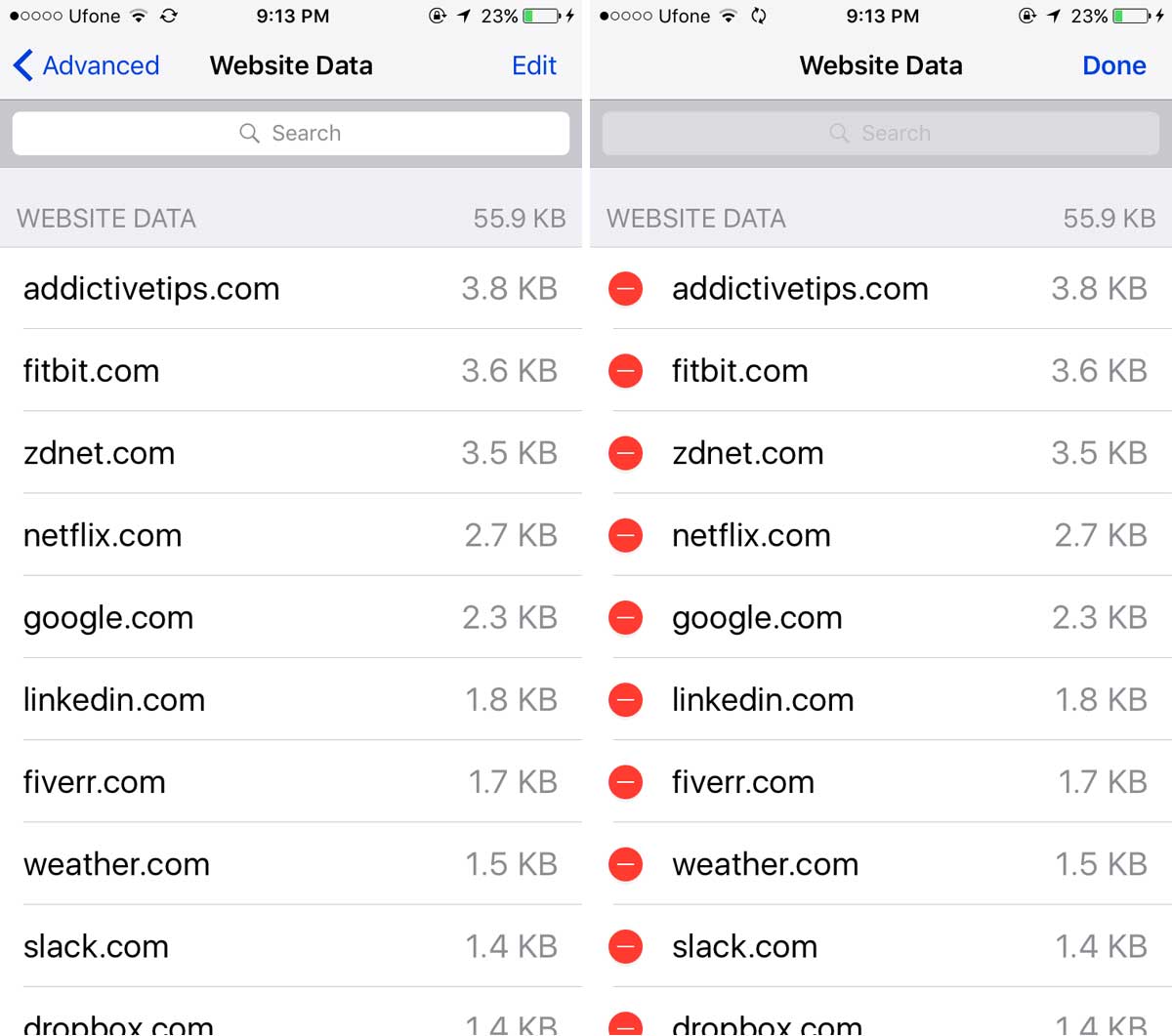Tap the red delete icon beside netflix.com

tap(625, 535)
